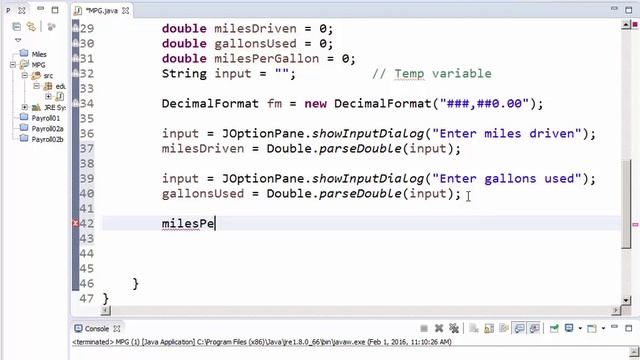Click warning marker beside line 31
The height and width of the screenshot is (360, 640).
coord(76,58)
